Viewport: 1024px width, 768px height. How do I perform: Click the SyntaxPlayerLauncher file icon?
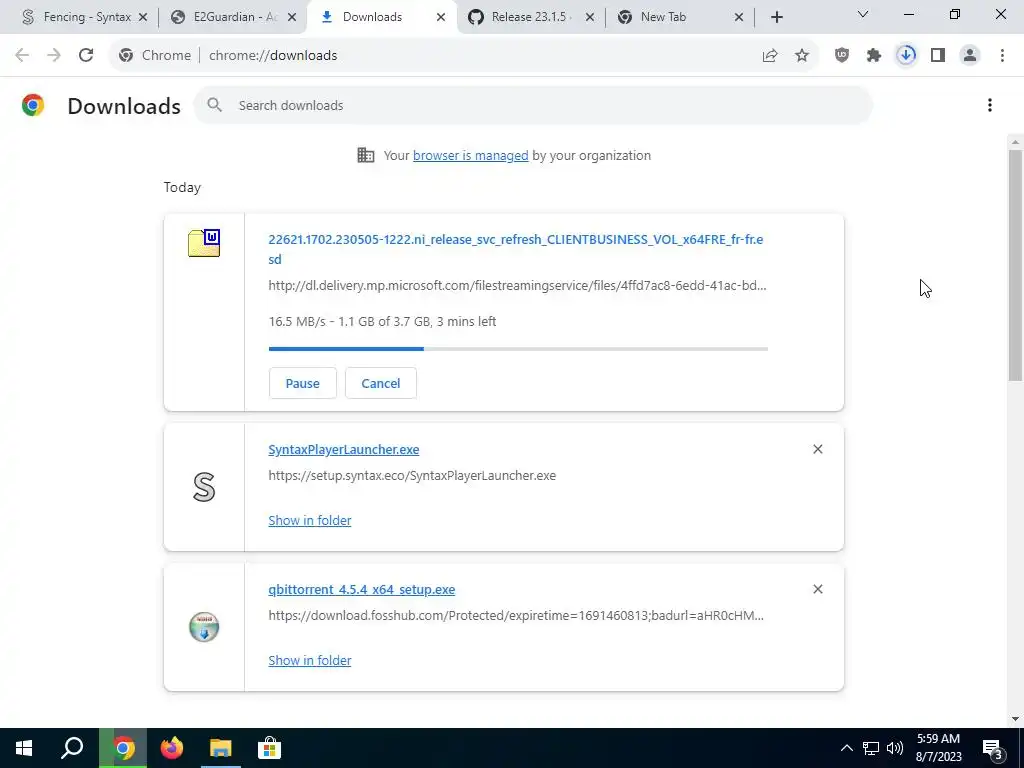point(204,487)
